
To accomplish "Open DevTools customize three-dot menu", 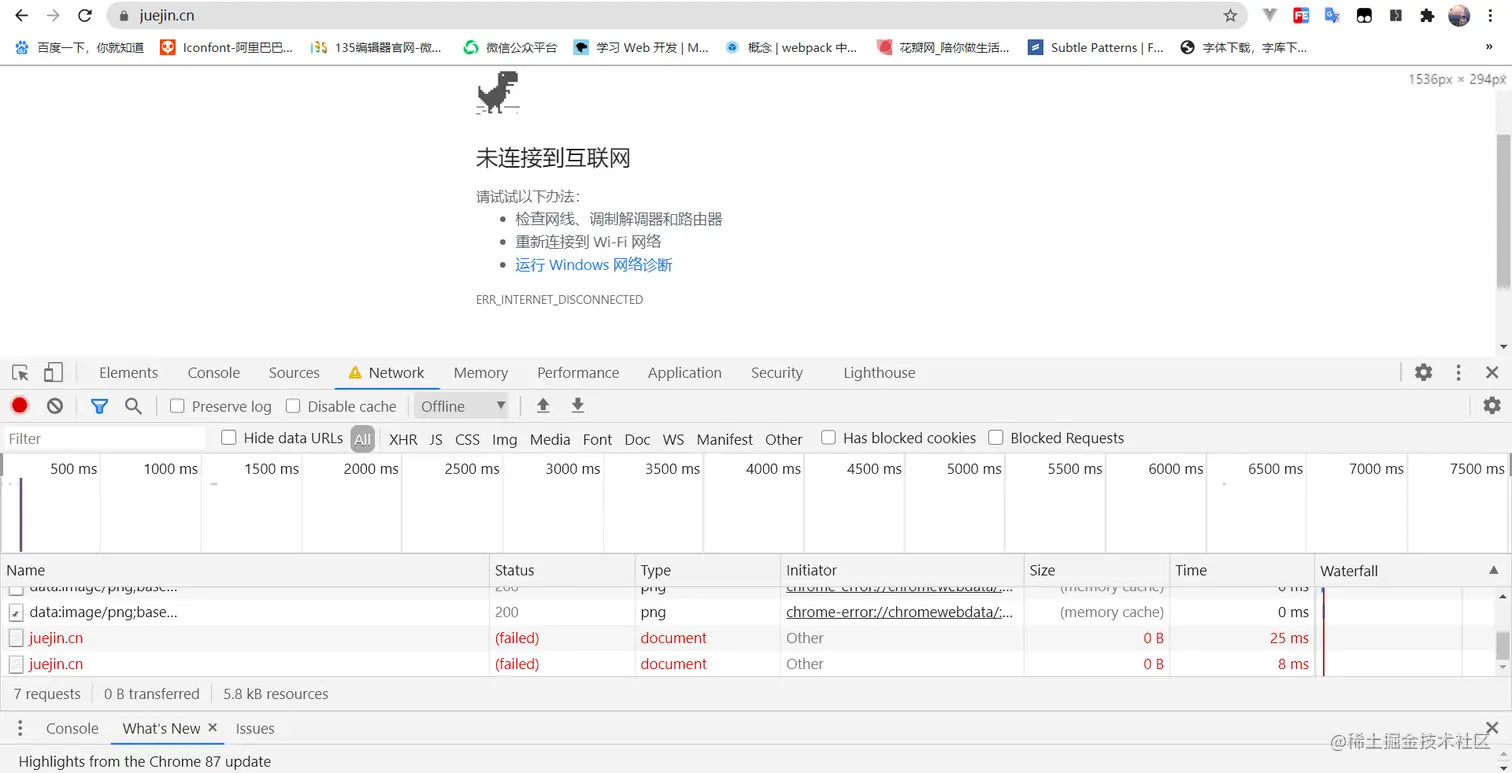I will (x=1459, y=373).
